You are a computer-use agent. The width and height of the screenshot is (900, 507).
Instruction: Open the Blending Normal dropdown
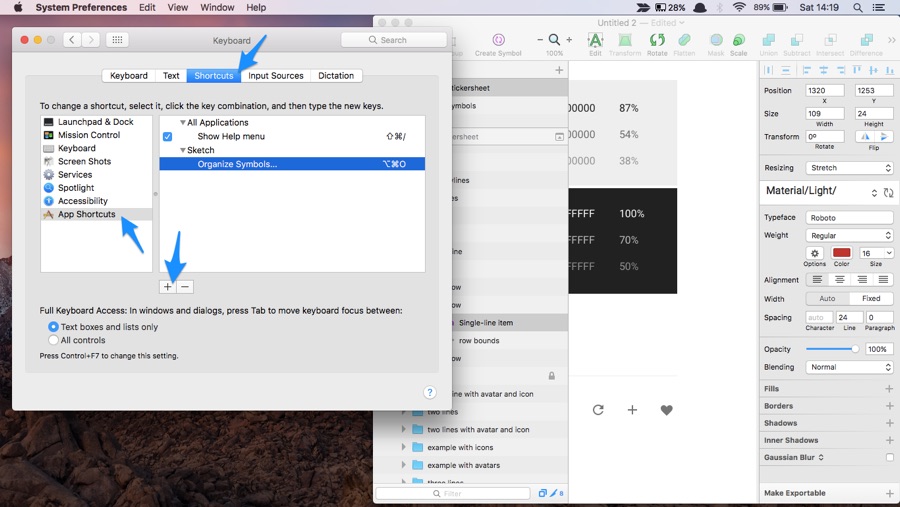tap(849, 367)
